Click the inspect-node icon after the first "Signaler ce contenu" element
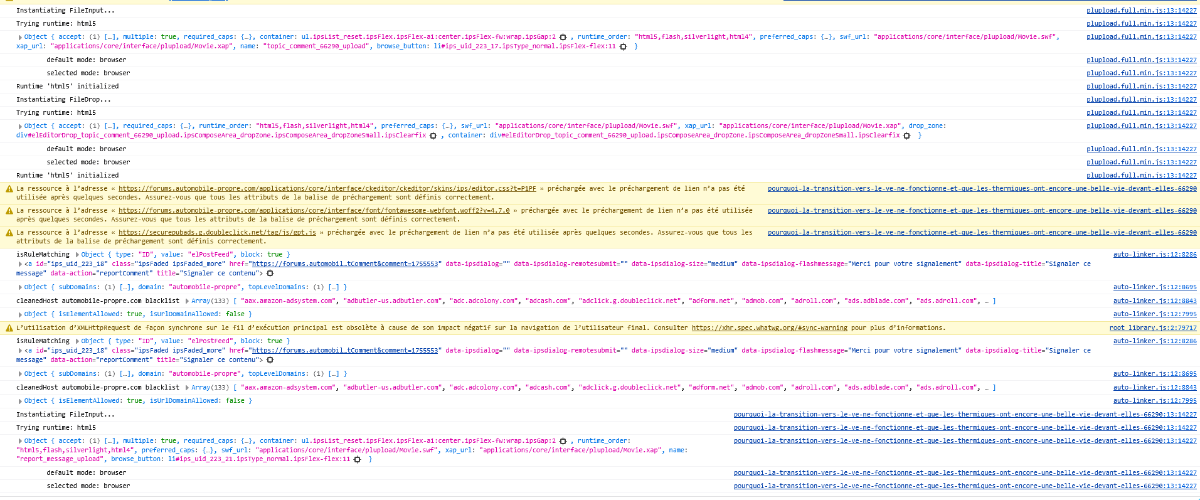 [x=268, y=275]
